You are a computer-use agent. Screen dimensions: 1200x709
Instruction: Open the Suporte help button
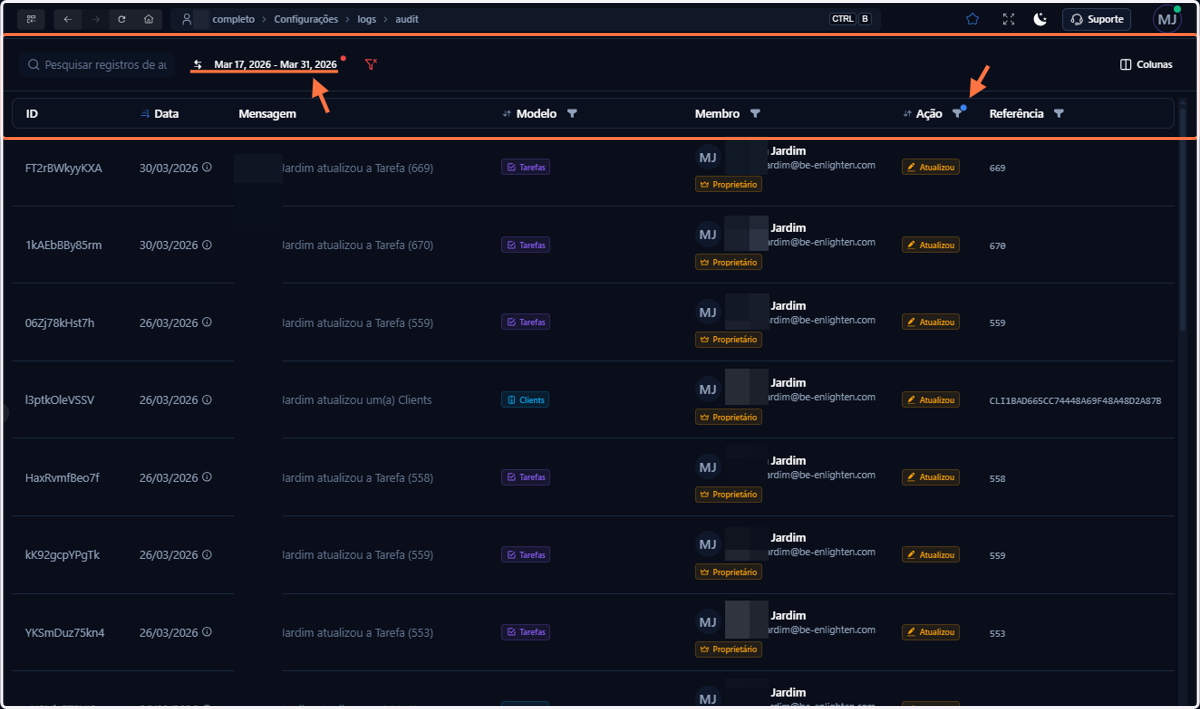(x=1096, y=19)
